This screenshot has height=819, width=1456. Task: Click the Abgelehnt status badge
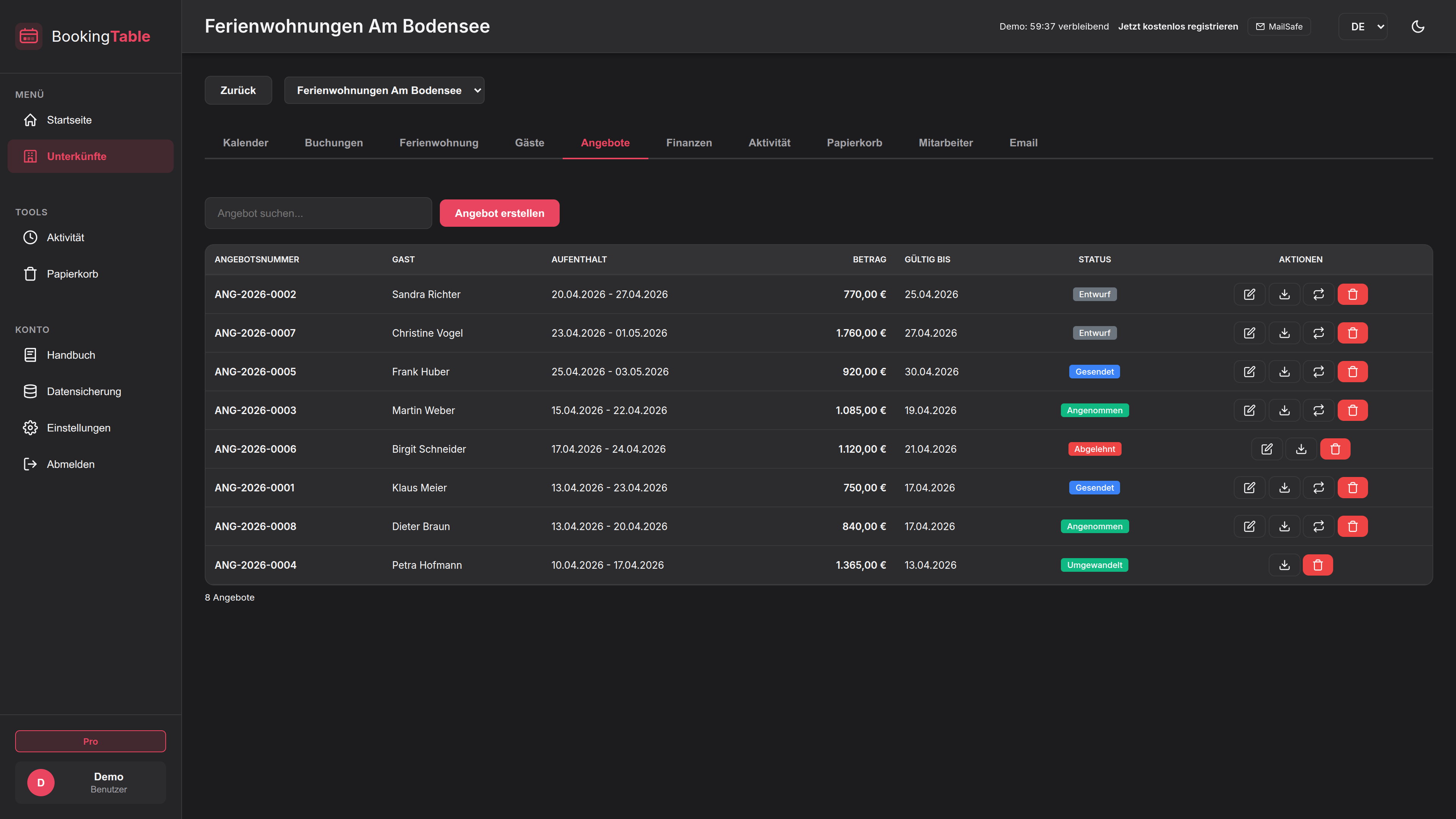(x=1094, y=449)
